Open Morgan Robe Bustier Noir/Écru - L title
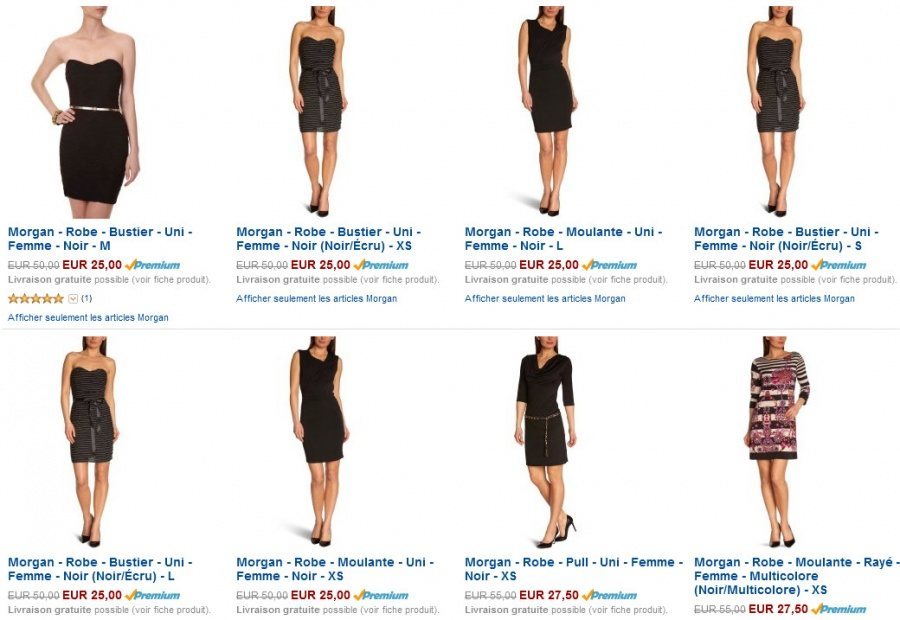Screen dimensions: 900x620 [100, 569]
